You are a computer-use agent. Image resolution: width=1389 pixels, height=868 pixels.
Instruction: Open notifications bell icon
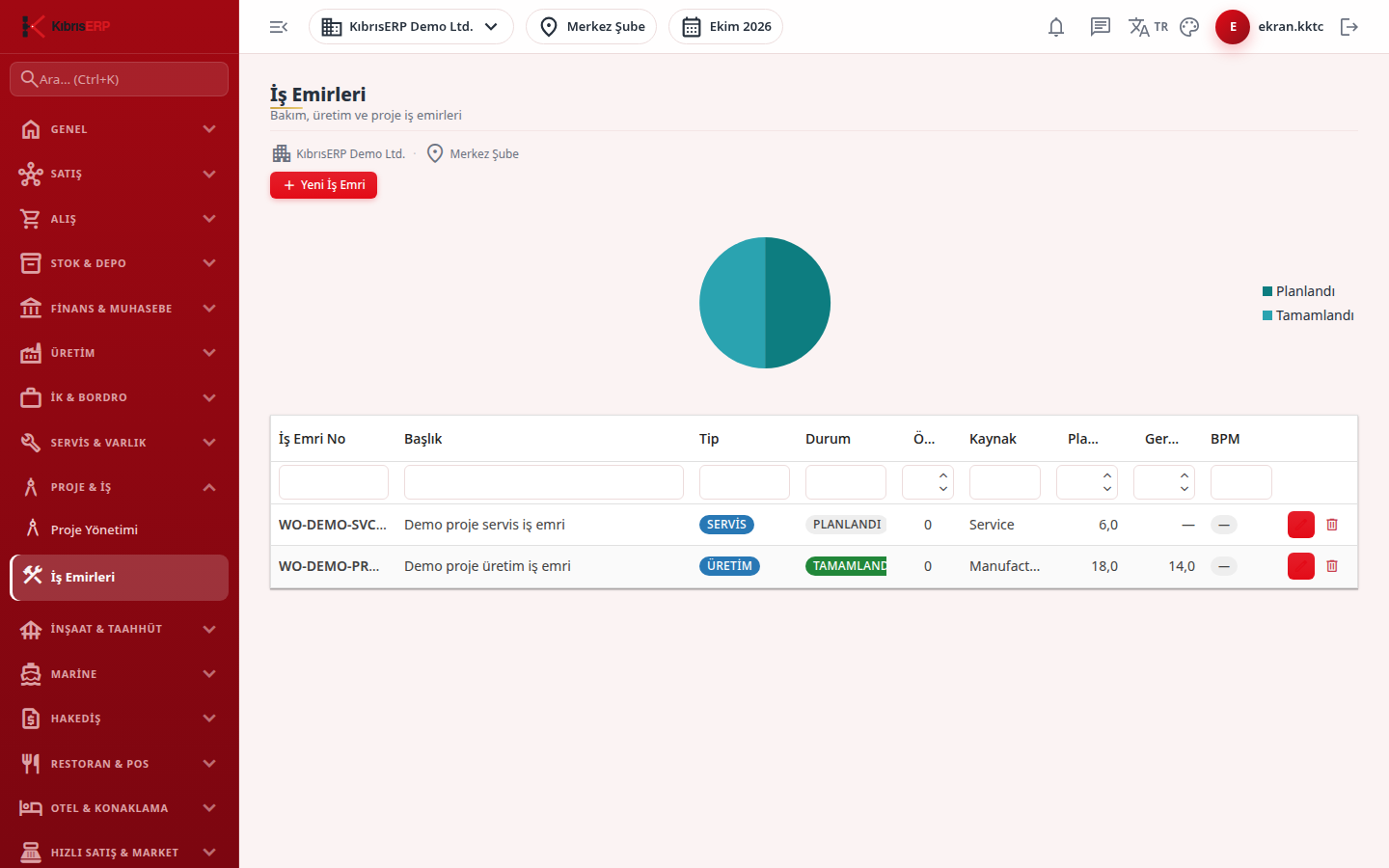coord(1056,27)
